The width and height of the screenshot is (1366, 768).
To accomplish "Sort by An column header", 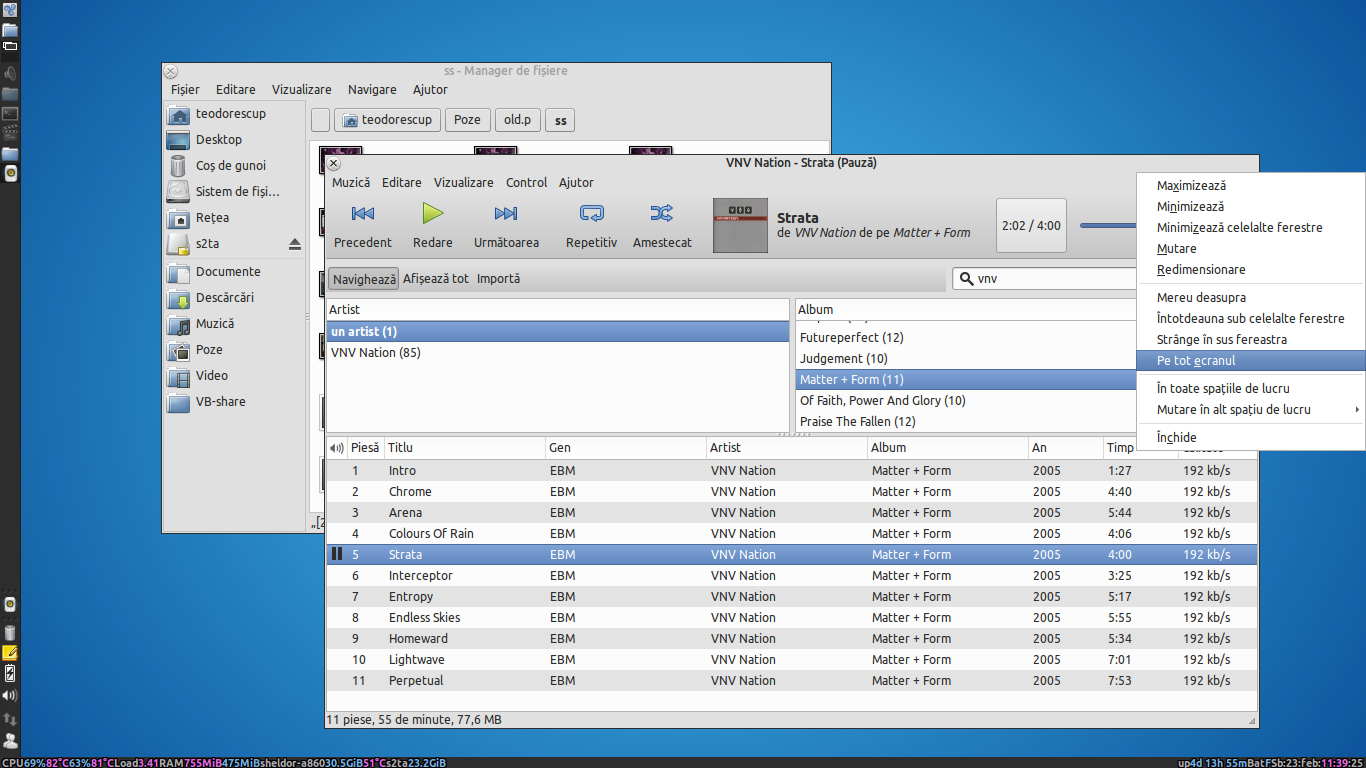I will click(x=1065, y=448).
